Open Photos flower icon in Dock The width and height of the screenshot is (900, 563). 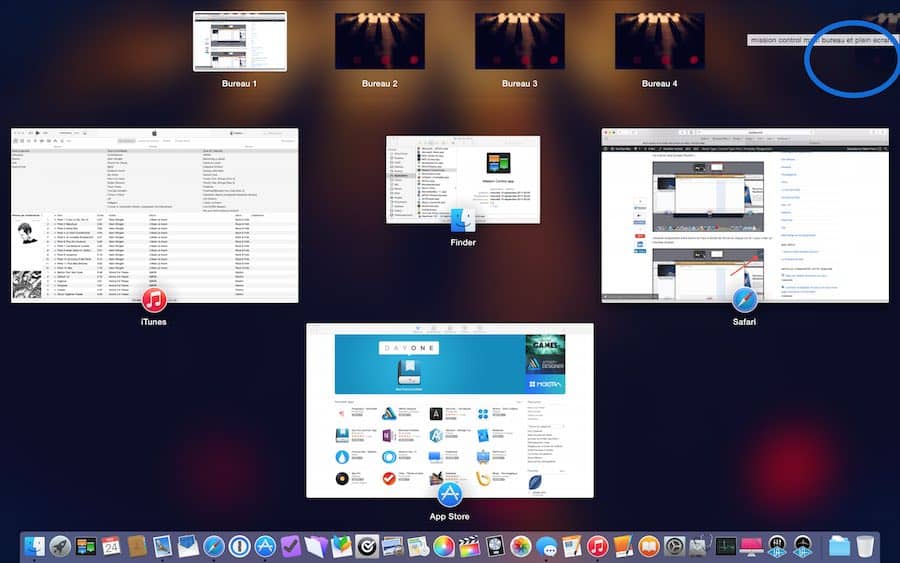click(521, 546)
